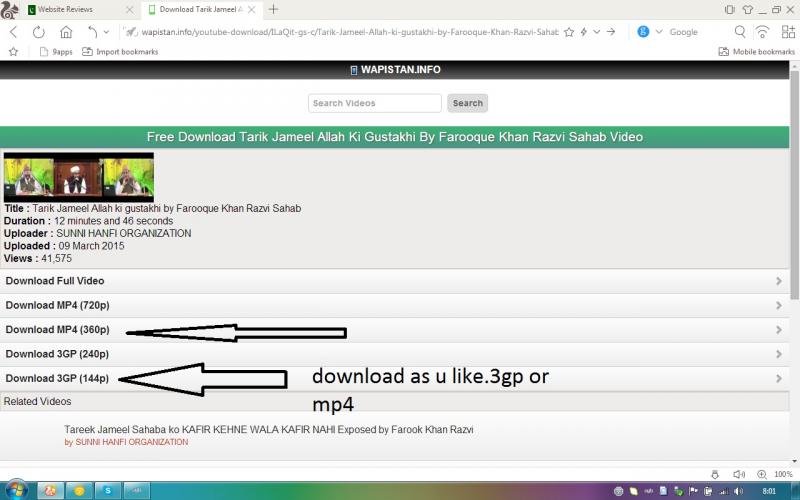Click the rocket icon in address bar

pos(131,32)
